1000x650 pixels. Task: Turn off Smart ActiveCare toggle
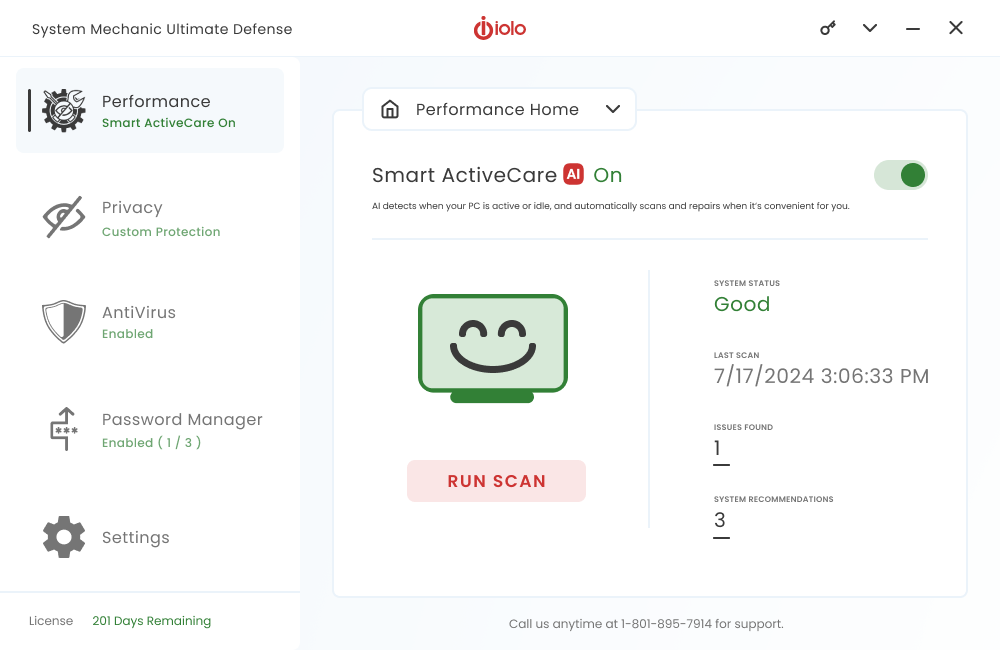(x=901, y=175)
